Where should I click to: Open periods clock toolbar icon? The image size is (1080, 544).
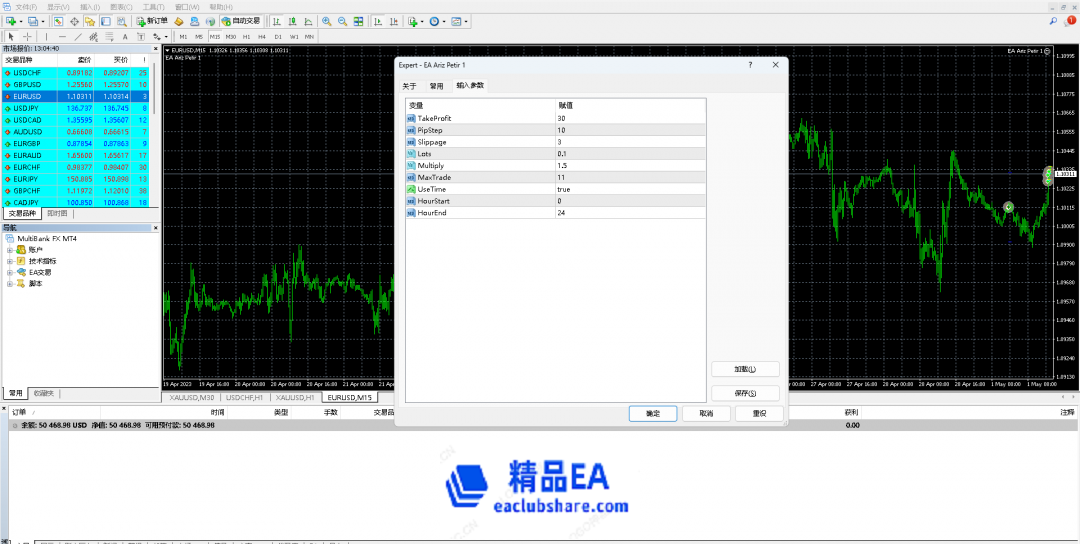[434, 21]
